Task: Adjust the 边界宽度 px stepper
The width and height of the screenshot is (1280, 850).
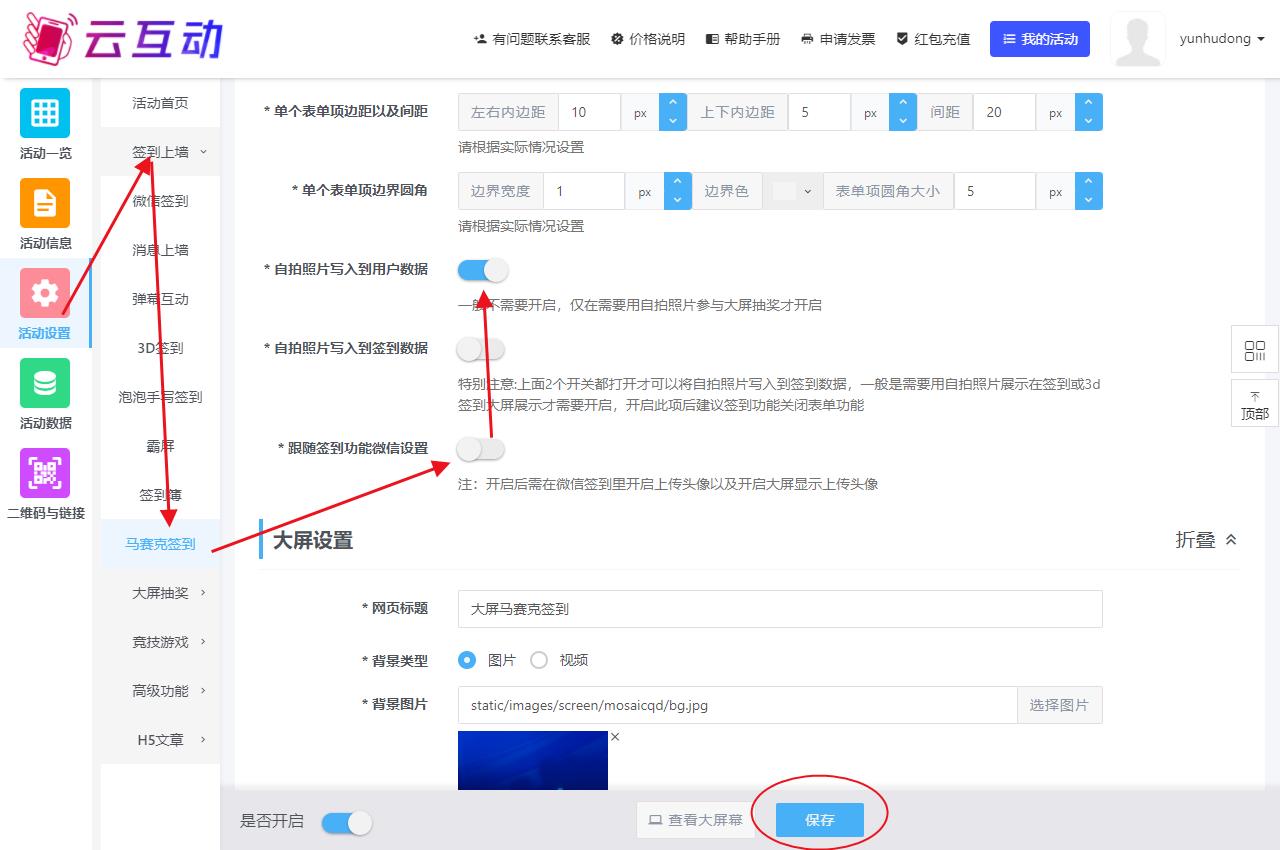Action: tap(678, 191)
